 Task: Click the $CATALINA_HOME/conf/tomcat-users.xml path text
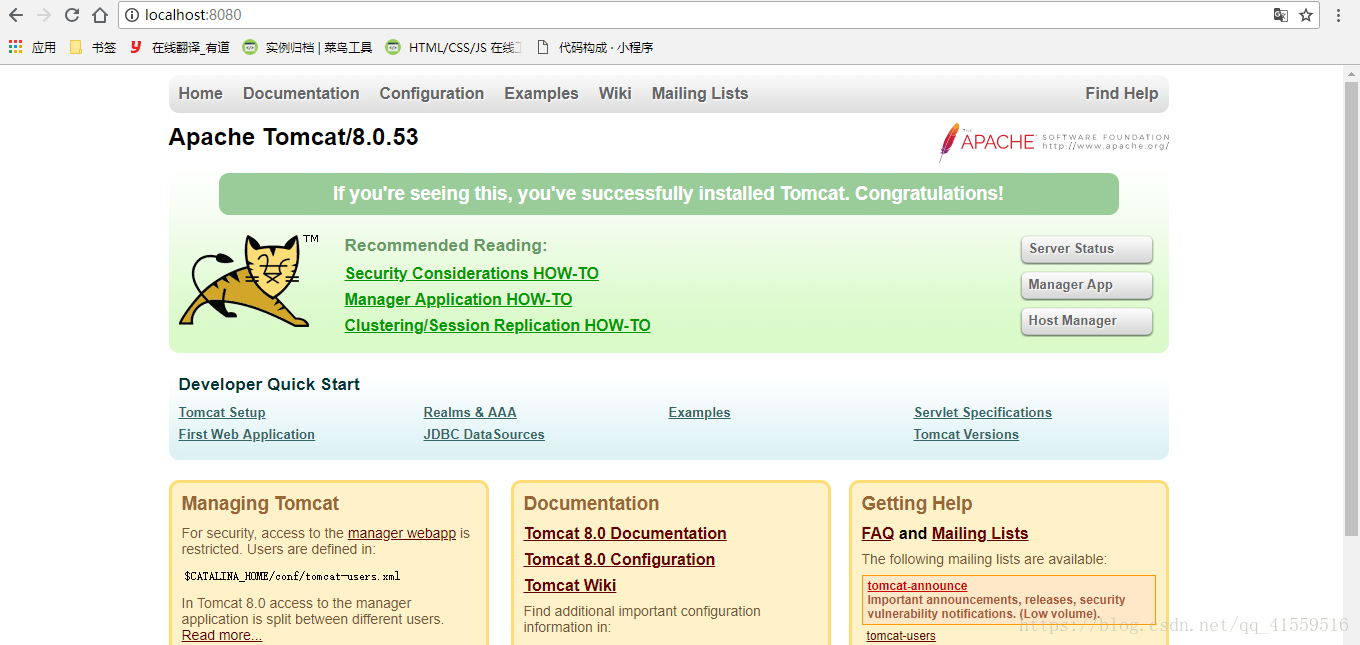[292, 577]
